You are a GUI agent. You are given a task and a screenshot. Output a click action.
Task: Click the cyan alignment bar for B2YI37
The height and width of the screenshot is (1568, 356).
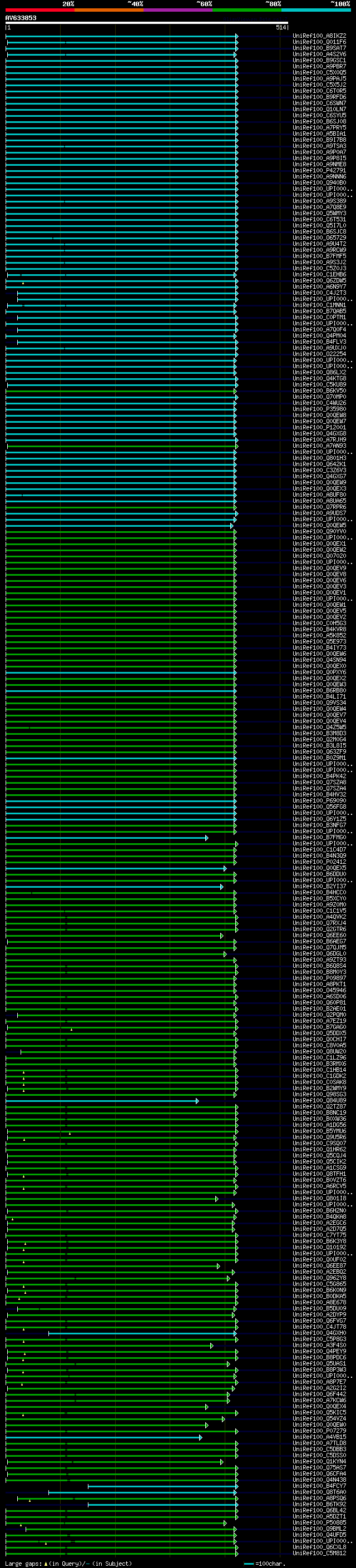click(115, 887)
